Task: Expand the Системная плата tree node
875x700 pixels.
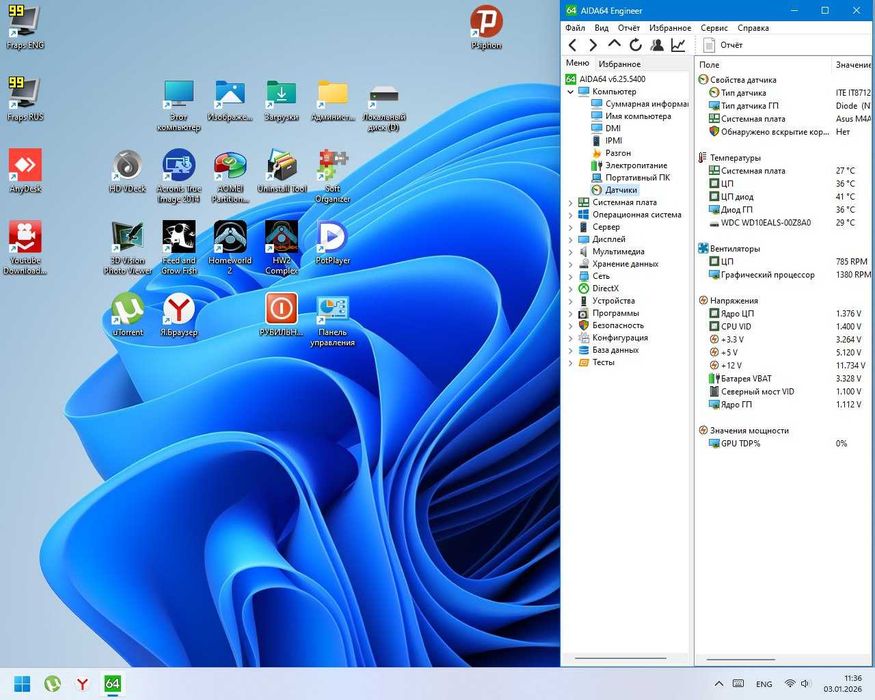Action: click(571, 202)
